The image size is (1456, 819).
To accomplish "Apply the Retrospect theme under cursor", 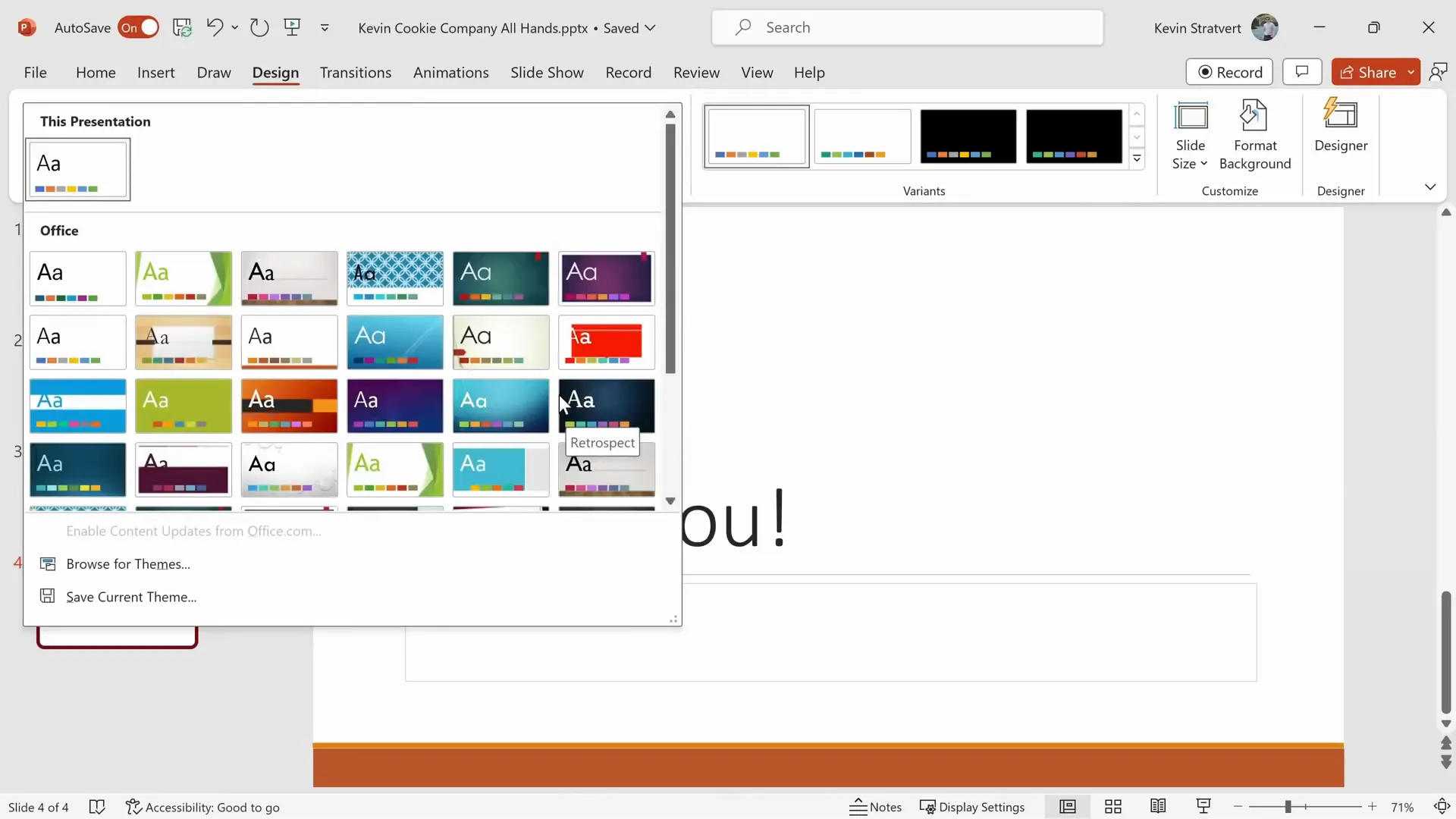I will [x=607, y=406].
